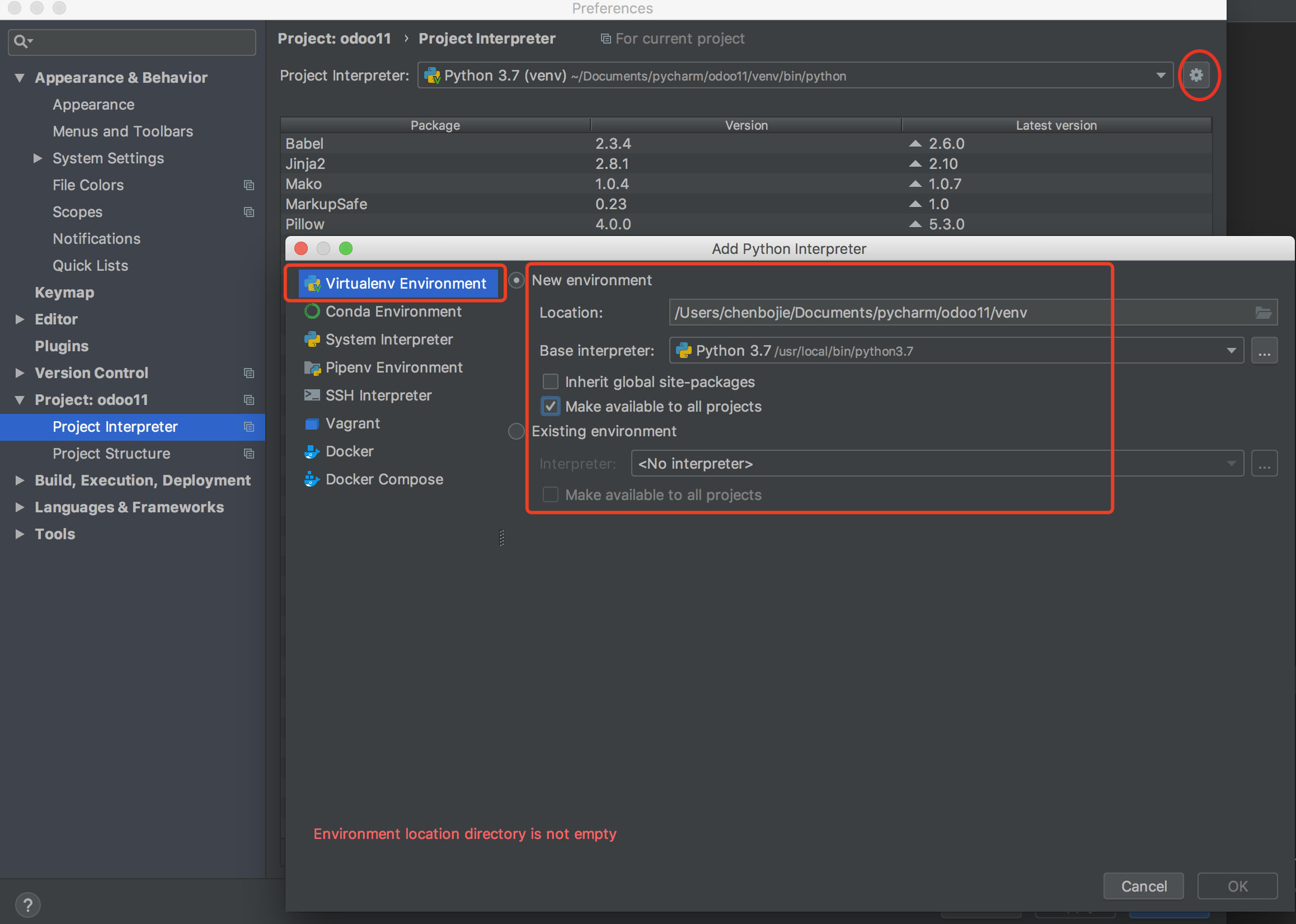Check disabled Make available to all projects under Existing environment
Viewport: 1296px width, 924px height.
(551, 494)
